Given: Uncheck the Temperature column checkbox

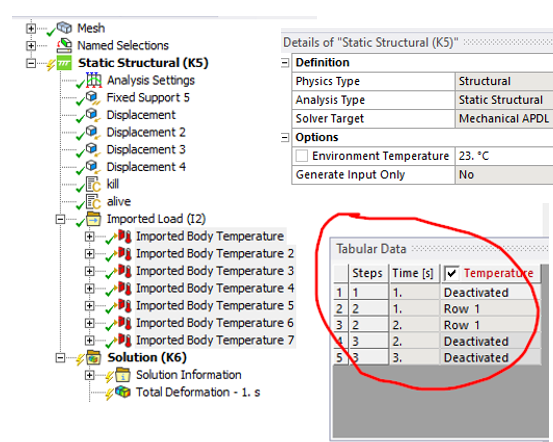Looking at the screenshot, I should 451,273.
